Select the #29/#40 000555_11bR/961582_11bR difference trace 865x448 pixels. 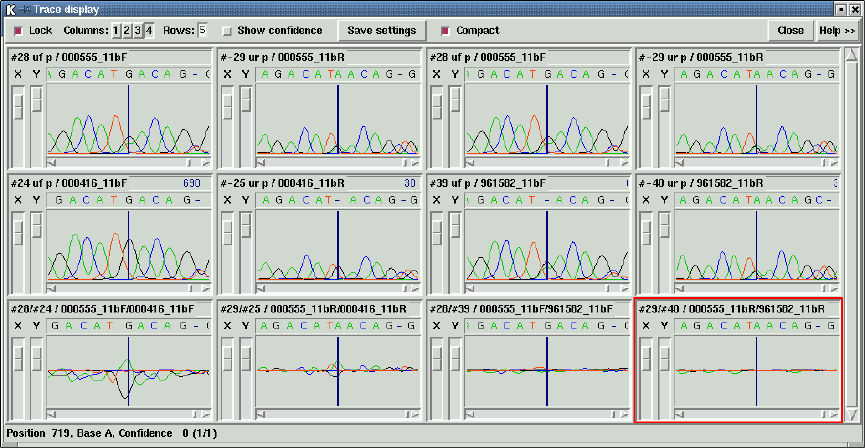[738, 360]
